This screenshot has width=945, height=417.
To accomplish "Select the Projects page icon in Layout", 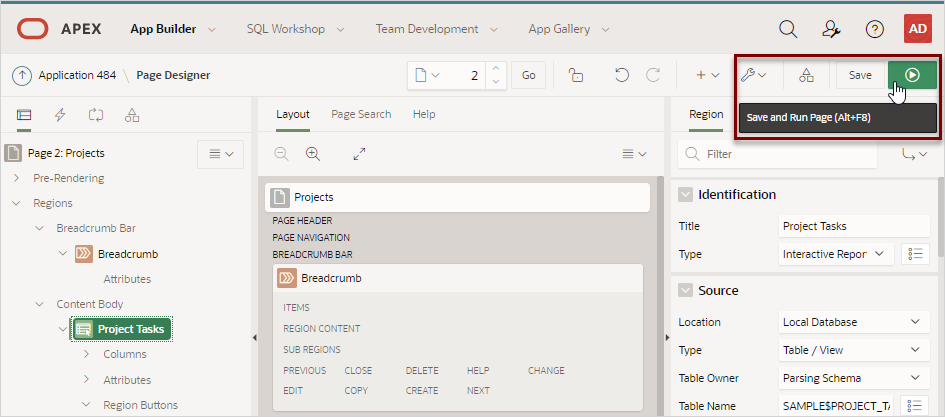I will 280,197.
